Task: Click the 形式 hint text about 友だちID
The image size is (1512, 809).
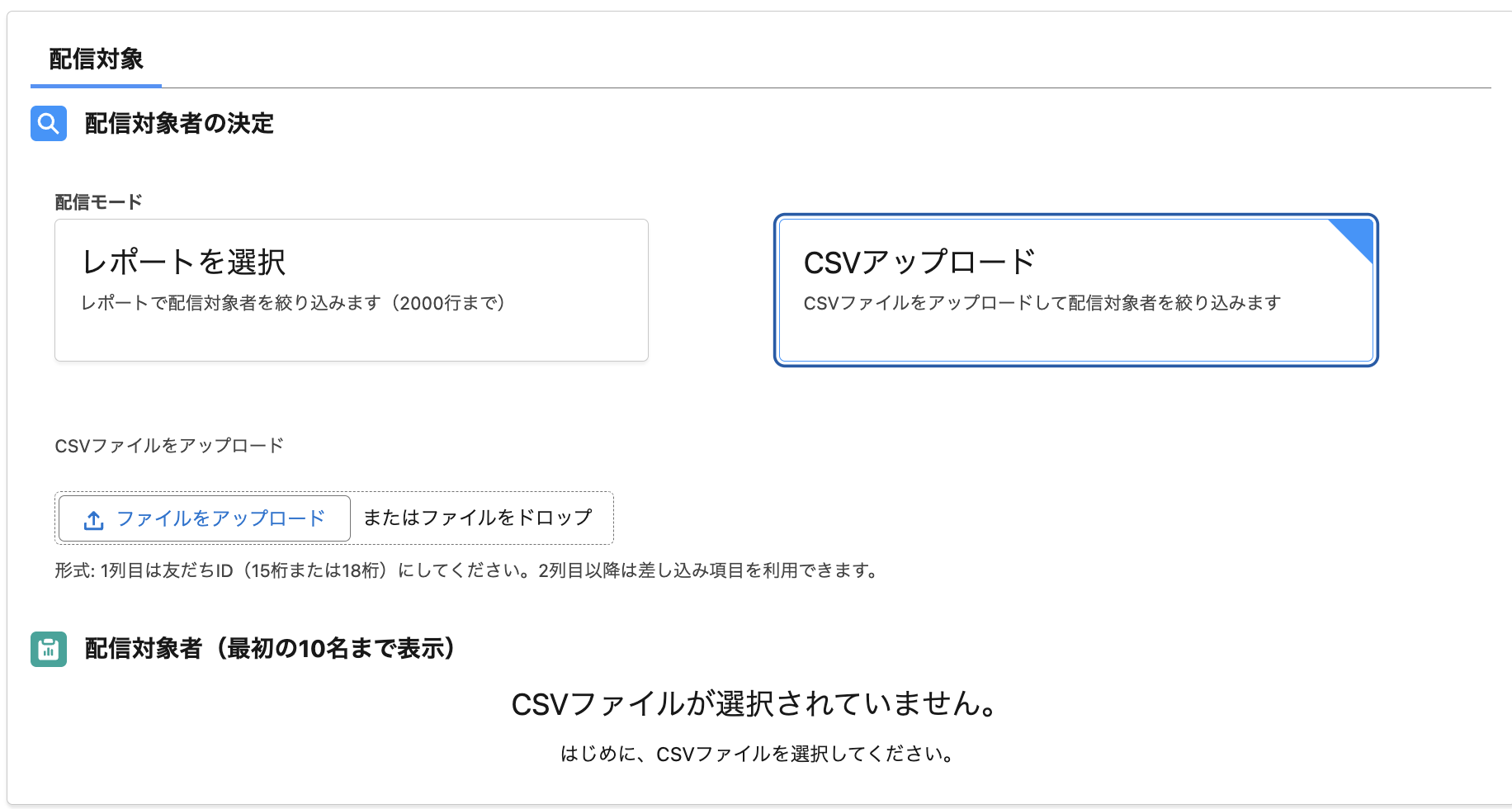Action: click(467, 570)
